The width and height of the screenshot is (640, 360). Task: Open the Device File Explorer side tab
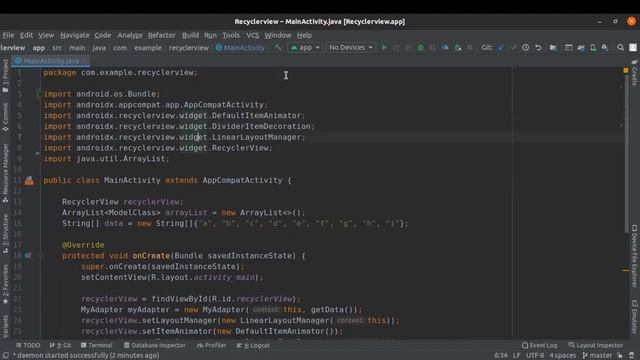point(634,256)
